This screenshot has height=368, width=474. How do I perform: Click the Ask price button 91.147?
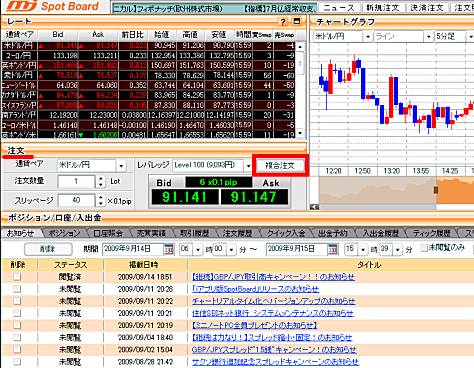click(x=254, y=197)
